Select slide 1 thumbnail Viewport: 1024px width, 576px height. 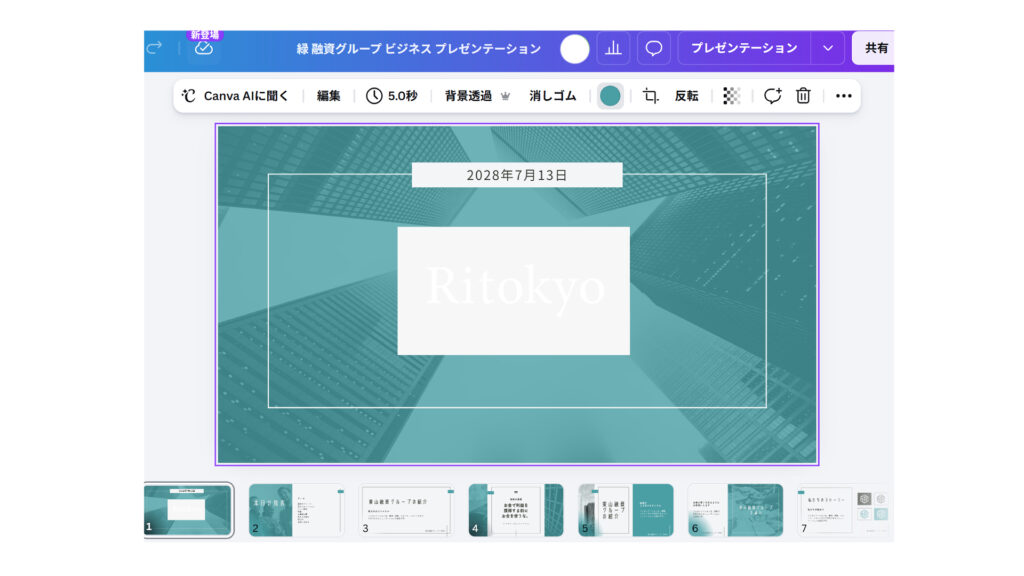[x=188, y=510]
